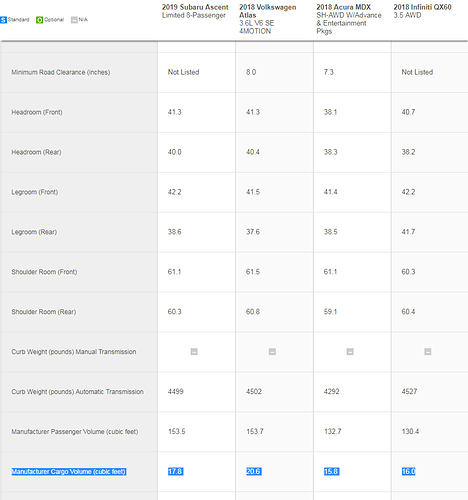Click the blue Standard legend icon
Screen dimensions: 468x500
[3, 20]
